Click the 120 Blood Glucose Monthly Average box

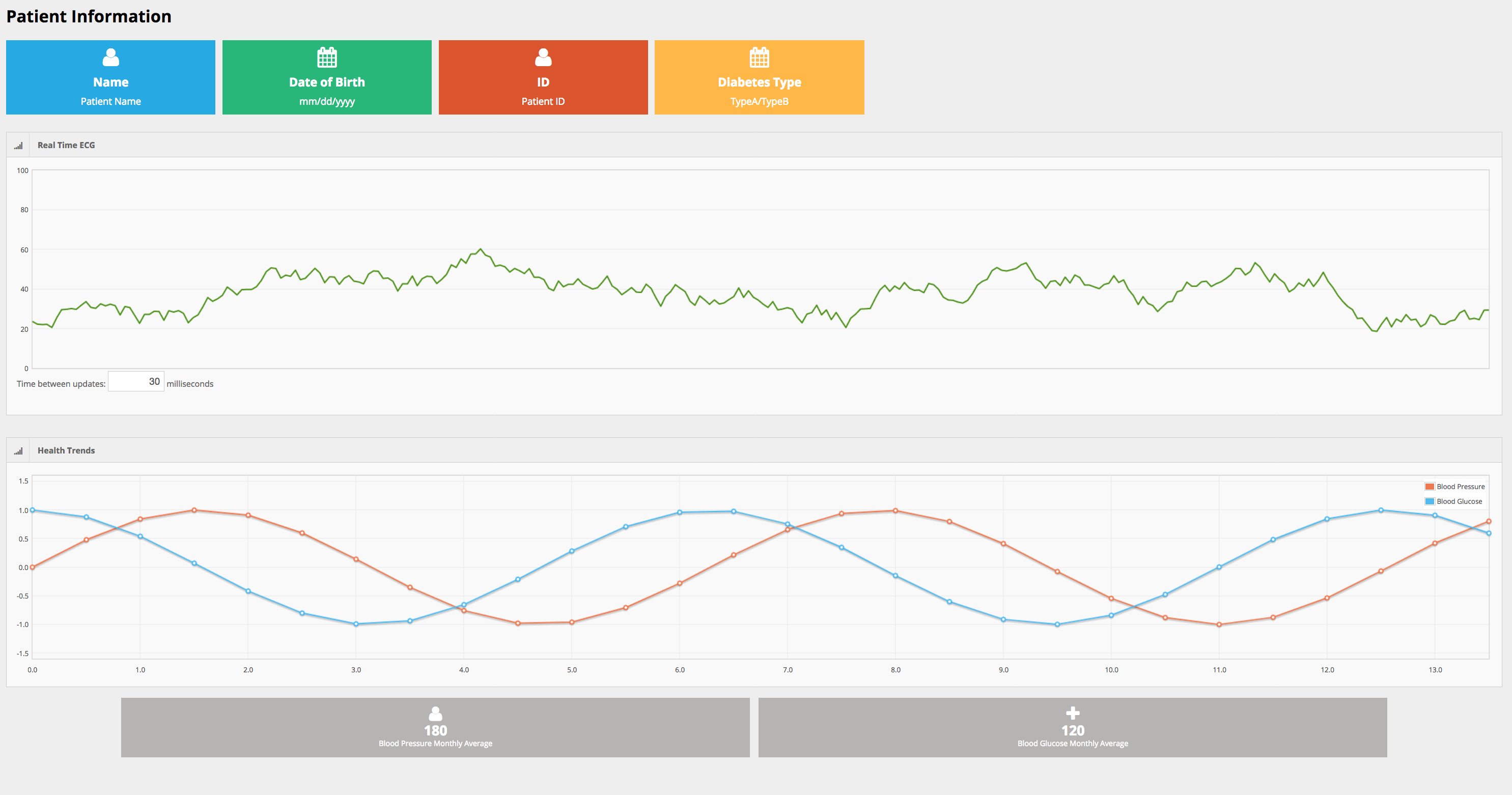coord(1072,730)
